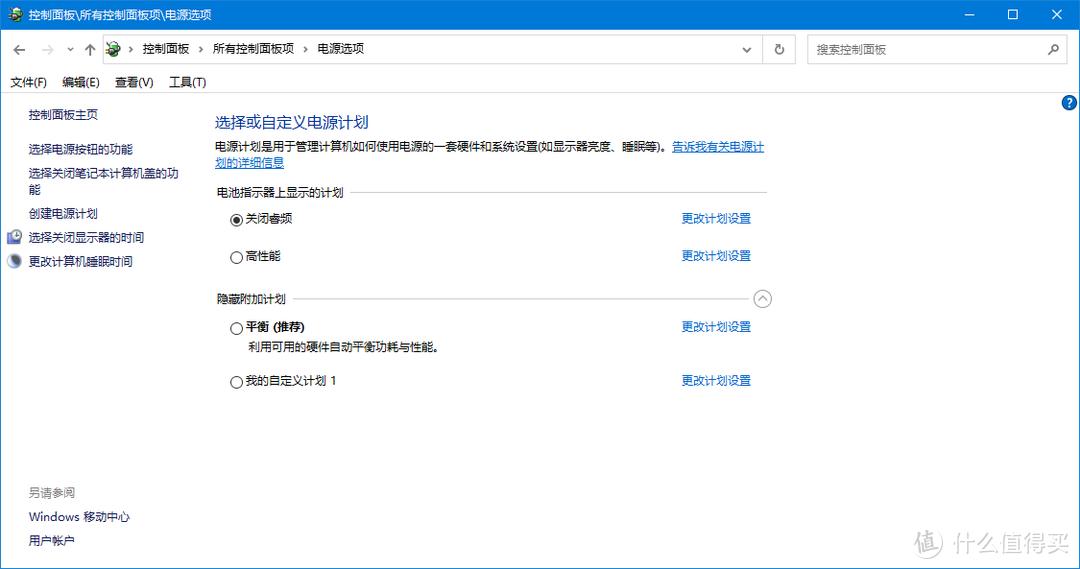Screen dimensions: 1080x569
Task: Click 控制面板 in the breadcrumb
Action: click(x=166, y=49)
